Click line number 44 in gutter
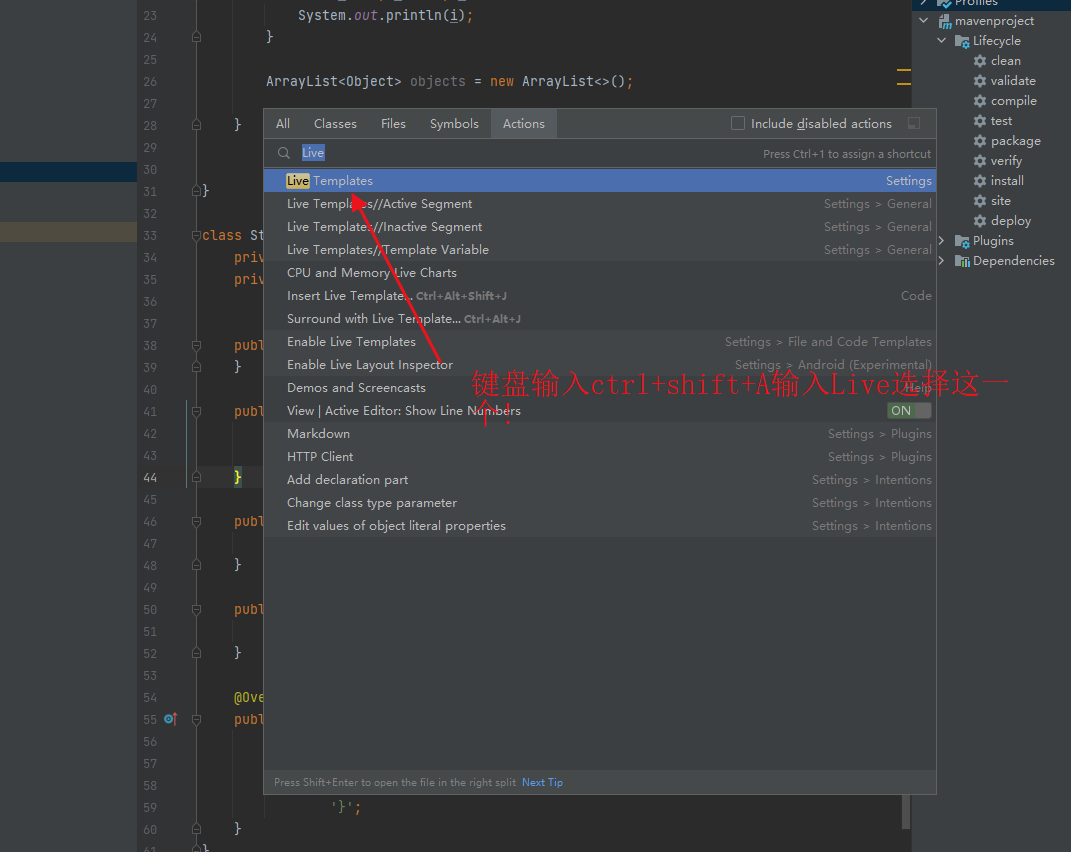Image resolution: width=1071 pixels, height=852 pixels. click(150, 478)
